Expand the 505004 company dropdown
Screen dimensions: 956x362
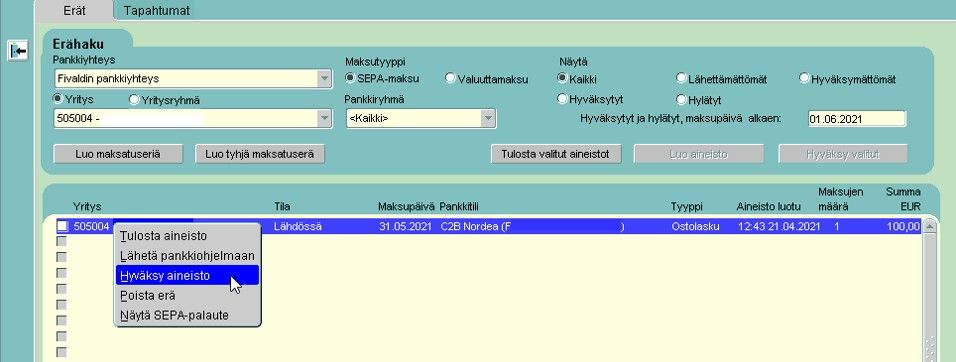[324, 119]
